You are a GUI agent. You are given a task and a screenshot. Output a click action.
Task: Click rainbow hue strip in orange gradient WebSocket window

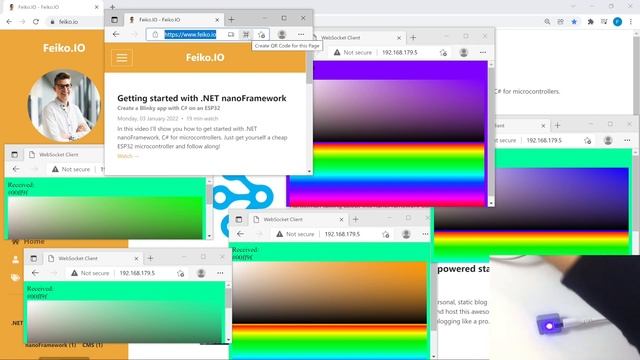tap(329, 342)
